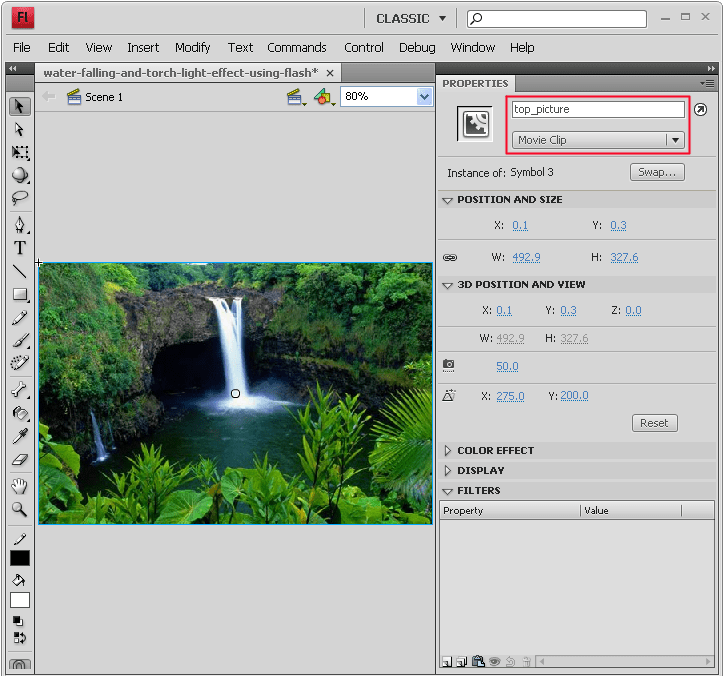Click the Reset button
723x676 pixels.
pos(654,423)
